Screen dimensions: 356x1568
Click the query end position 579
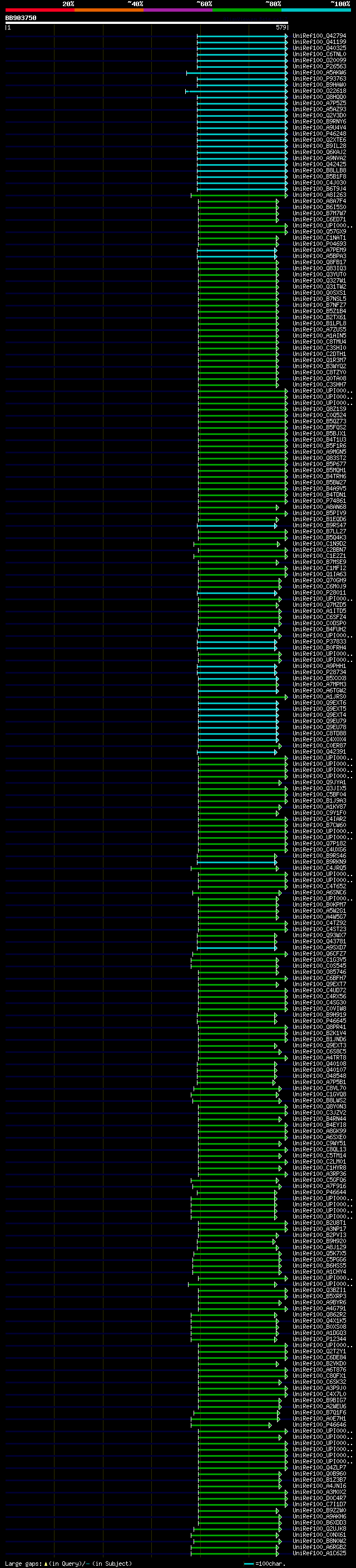tap(280, 27)
